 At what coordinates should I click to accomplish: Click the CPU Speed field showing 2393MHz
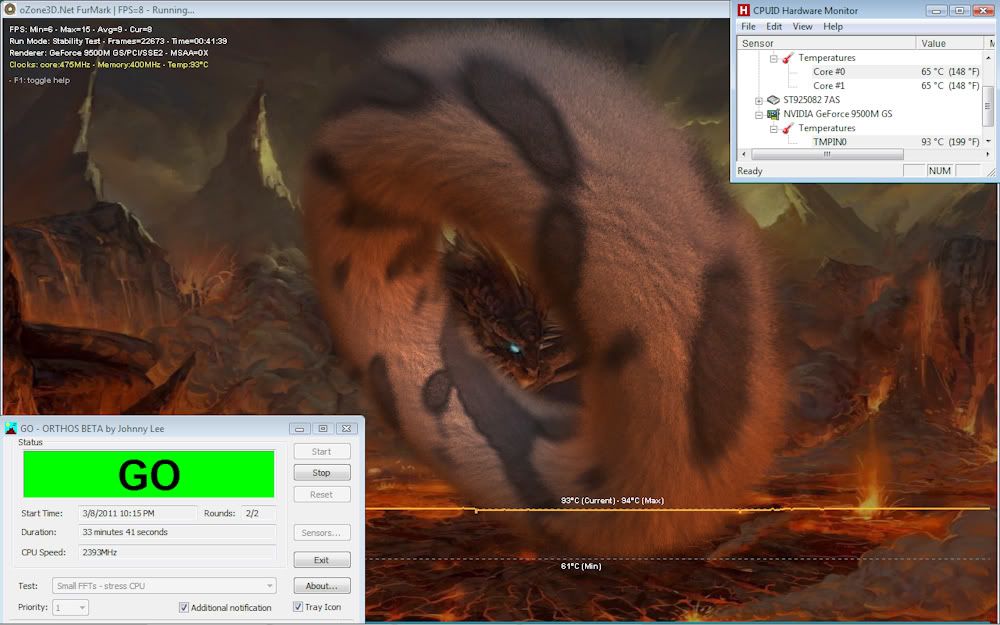177,552
